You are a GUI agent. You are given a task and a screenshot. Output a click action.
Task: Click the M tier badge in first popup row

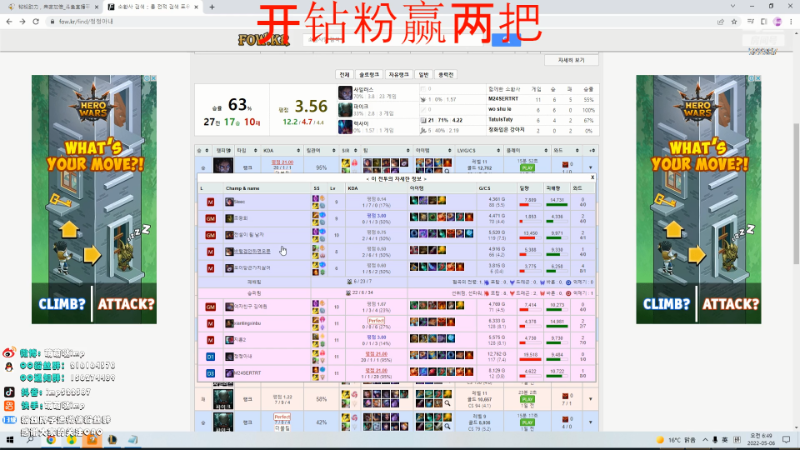coord(210,202)
